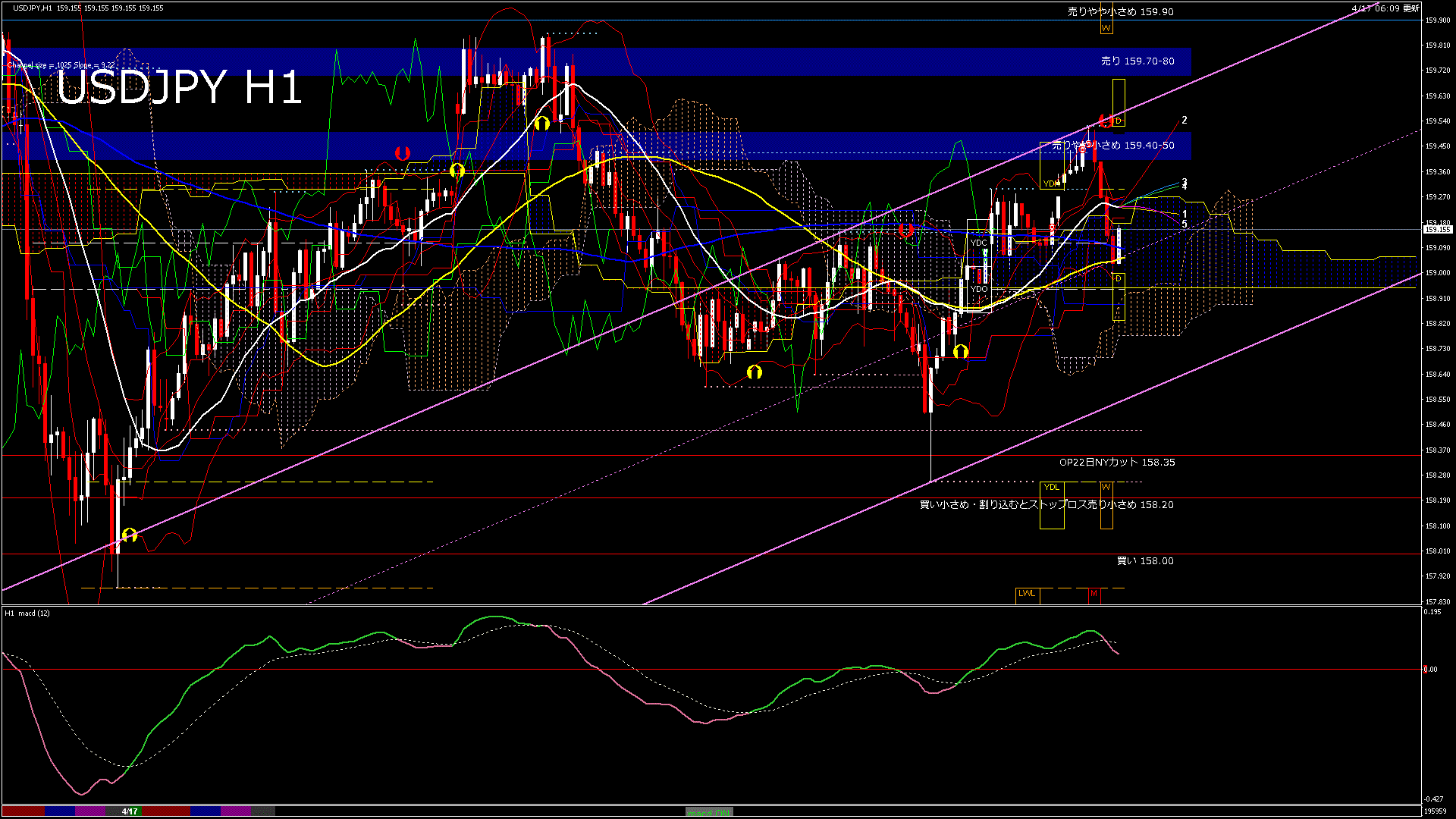
Task: Click the YDC label box
Action: [978, 243]
